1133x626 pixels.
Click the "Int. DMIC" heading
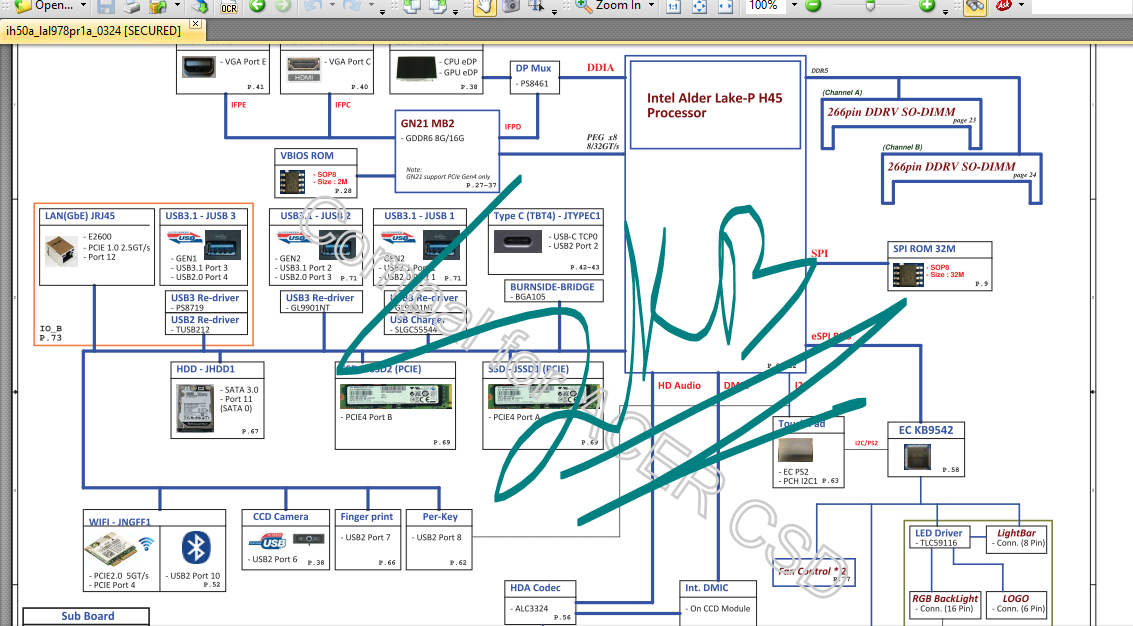(707, 588)
